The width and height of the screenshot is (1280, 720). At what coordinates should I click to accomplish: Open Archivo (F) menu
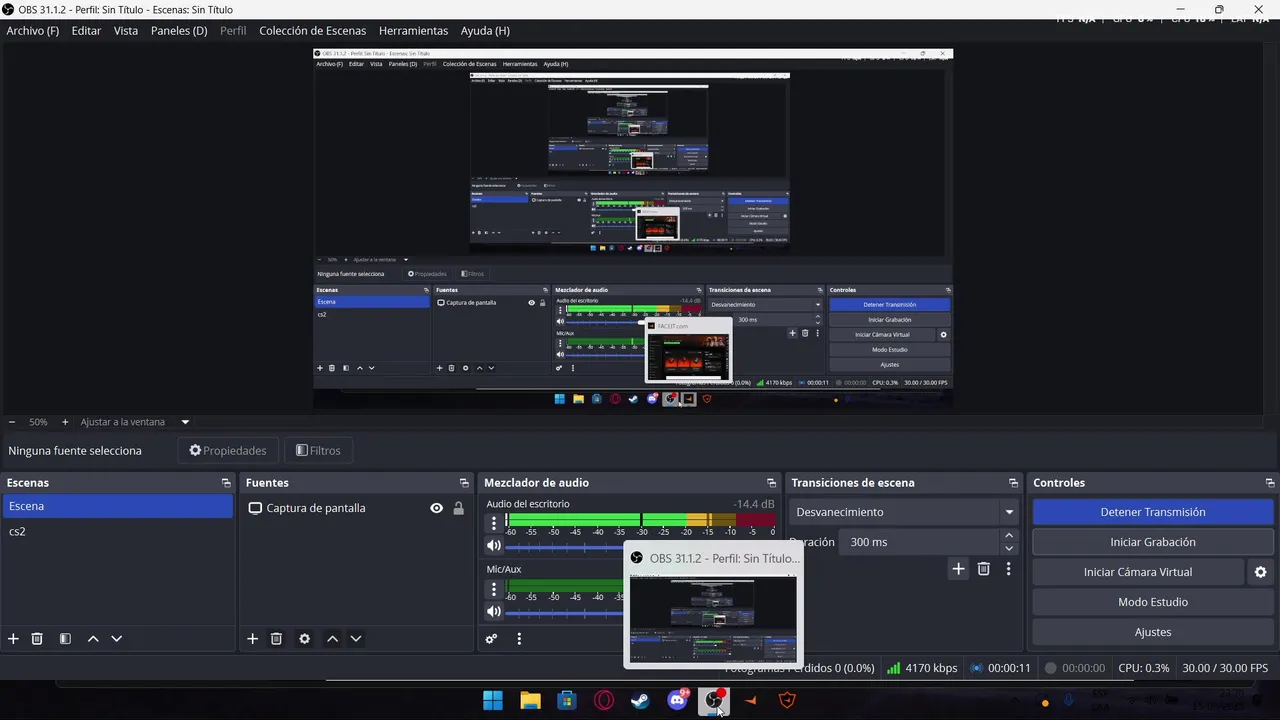click(x=33, y=31)
